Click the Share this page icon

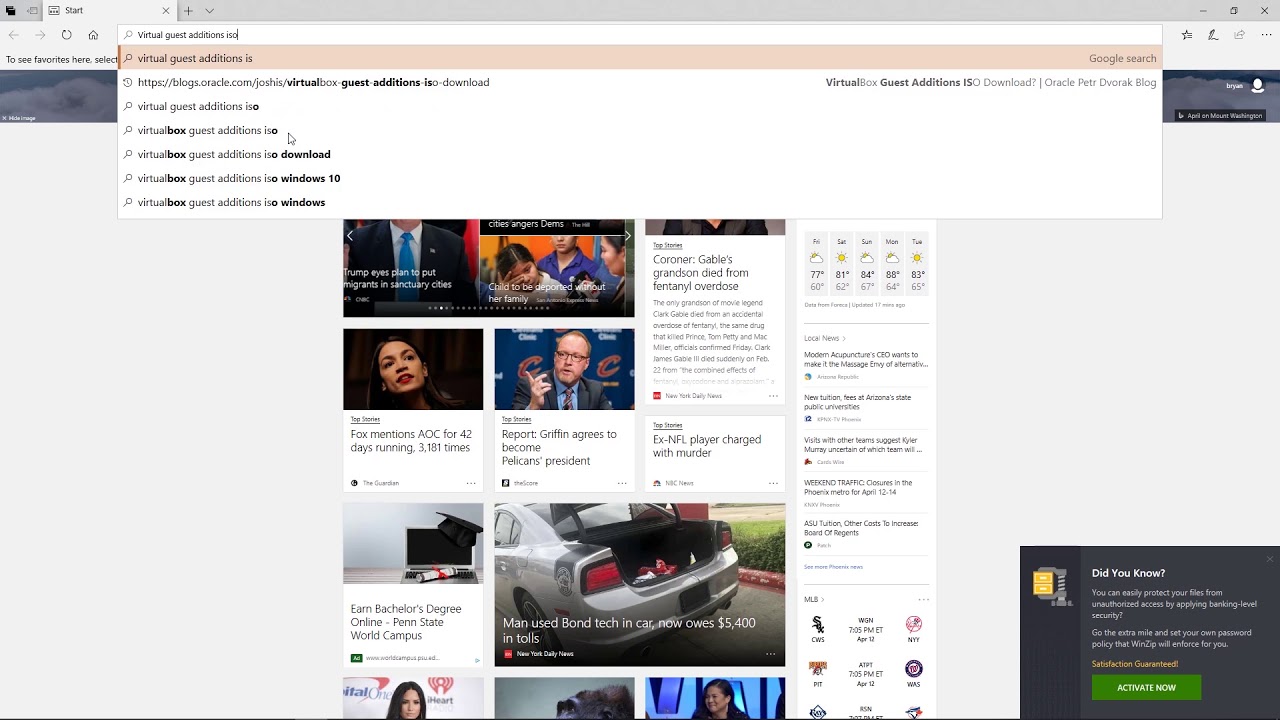point(1239,35)
